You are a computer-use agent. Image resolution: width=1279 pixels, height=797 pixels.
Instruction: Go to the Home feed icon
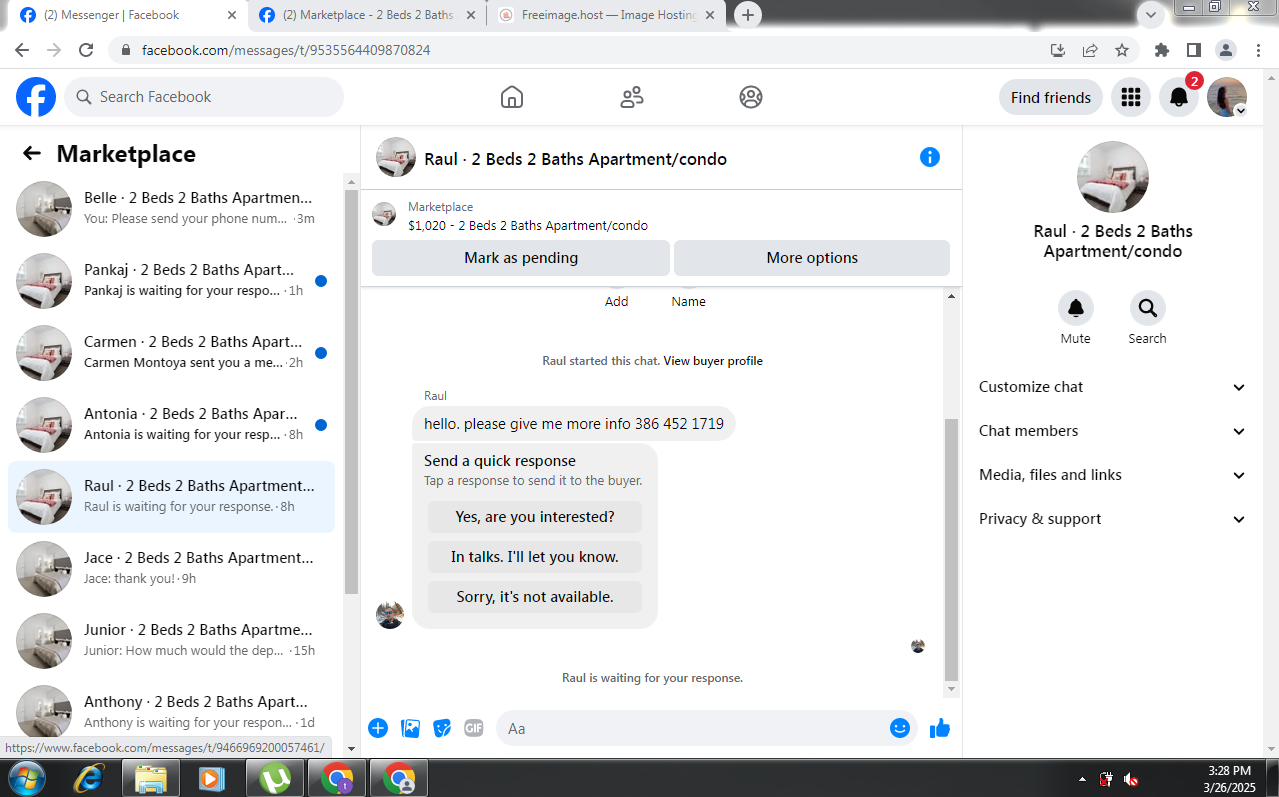point(512,97)
